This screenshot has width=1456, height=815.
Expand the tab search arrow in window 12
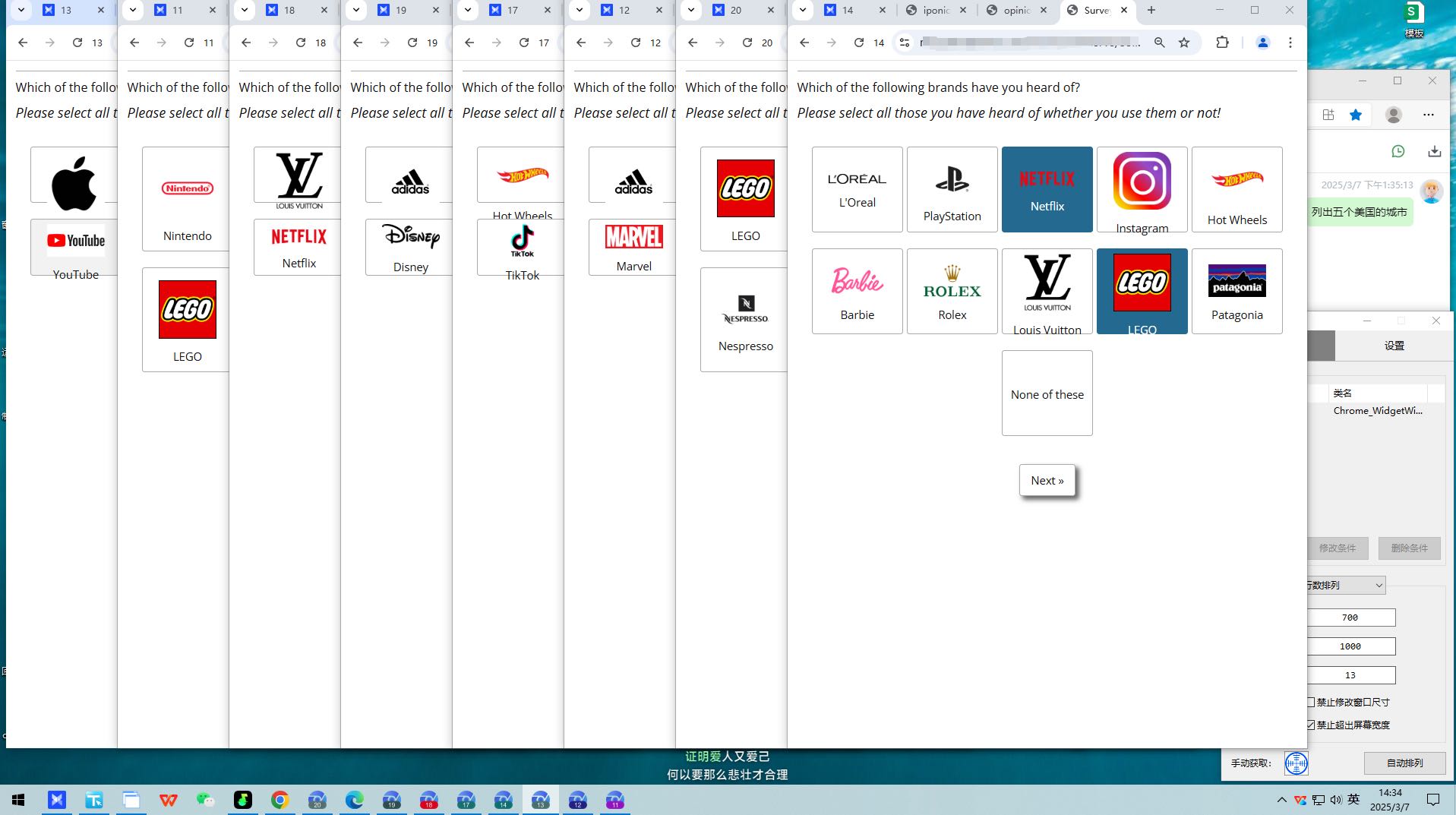tap(580, 10)
